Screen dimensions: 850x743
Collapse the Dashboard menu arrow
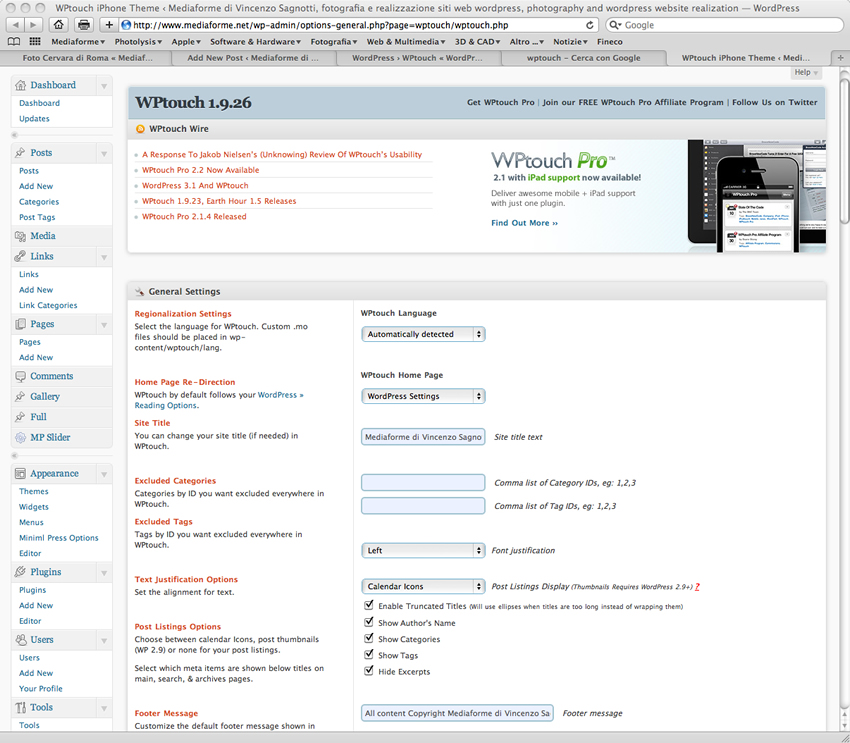point(104,86)
